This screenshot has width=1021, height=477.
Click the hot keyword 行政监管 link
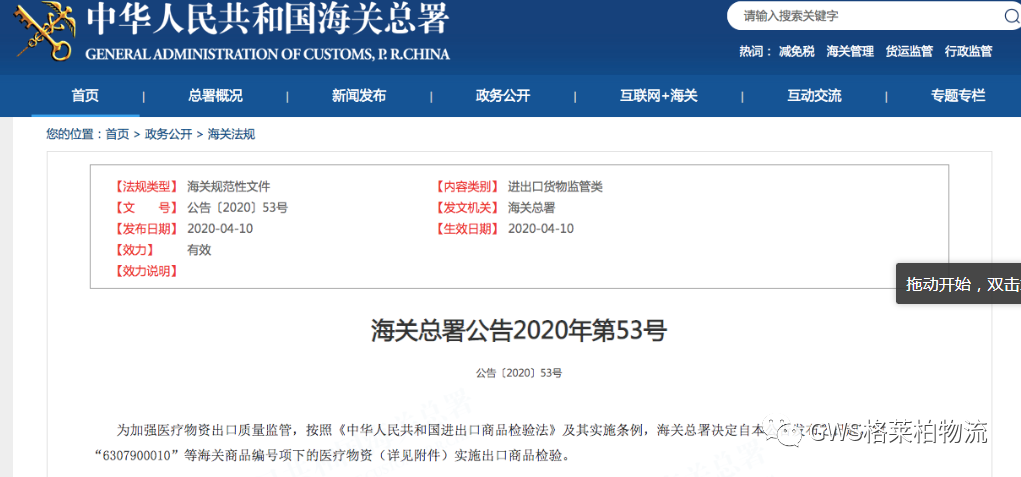click(968, 51)
